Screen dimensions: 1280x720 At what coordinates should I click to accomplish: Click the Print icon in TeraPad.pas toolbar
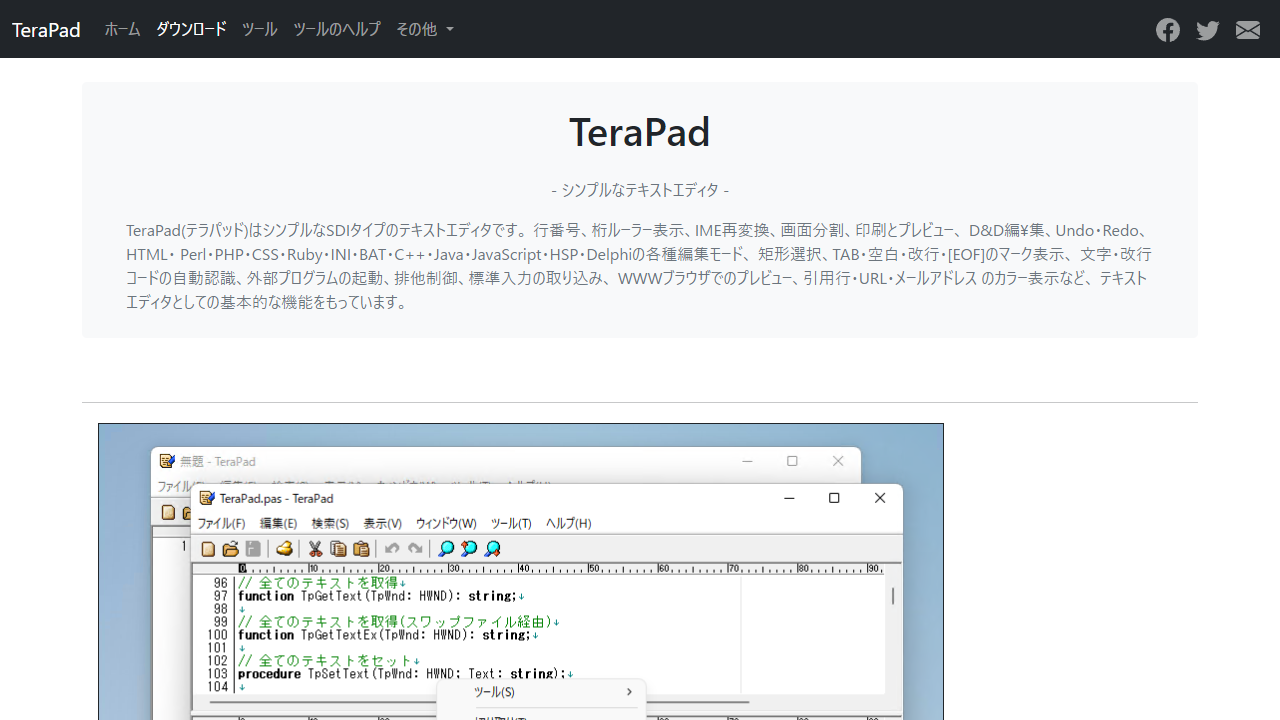285,549
